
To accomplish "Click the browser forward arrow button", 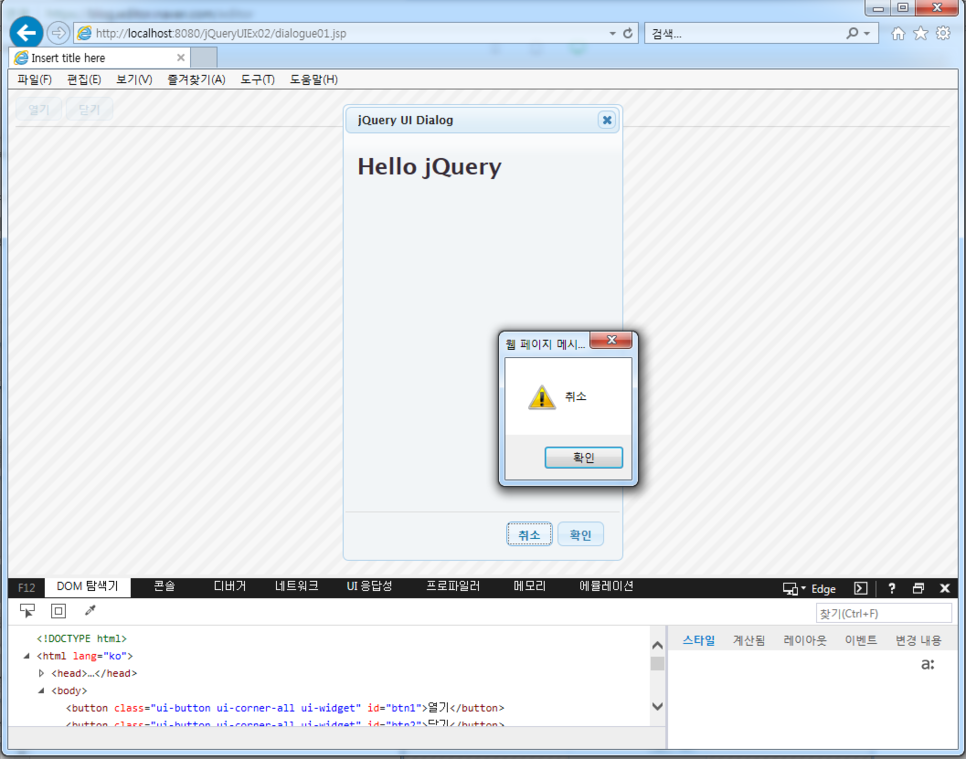I will coord(58,33).
